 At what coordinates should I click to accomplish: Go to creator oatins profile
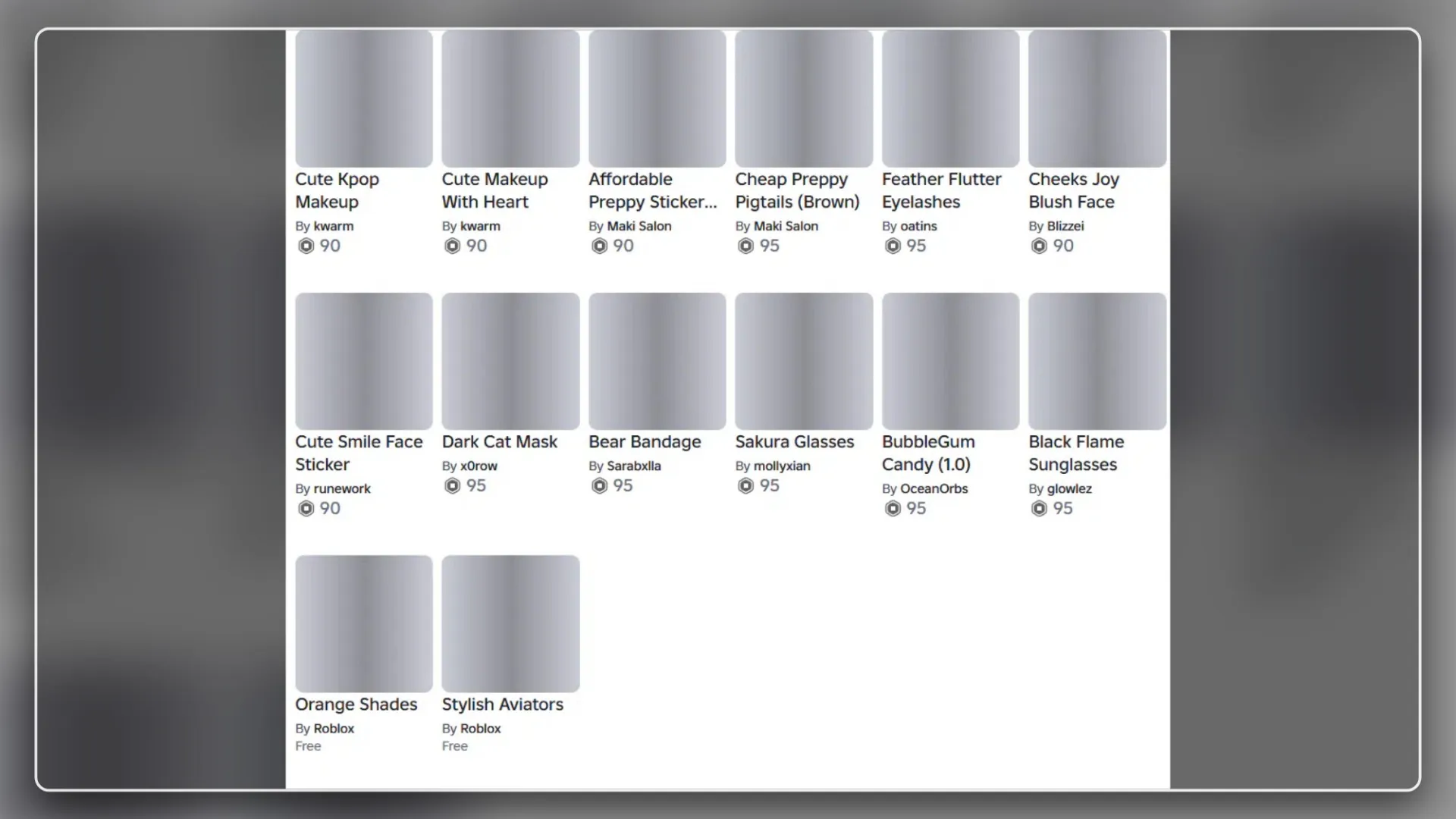[918, 226]
